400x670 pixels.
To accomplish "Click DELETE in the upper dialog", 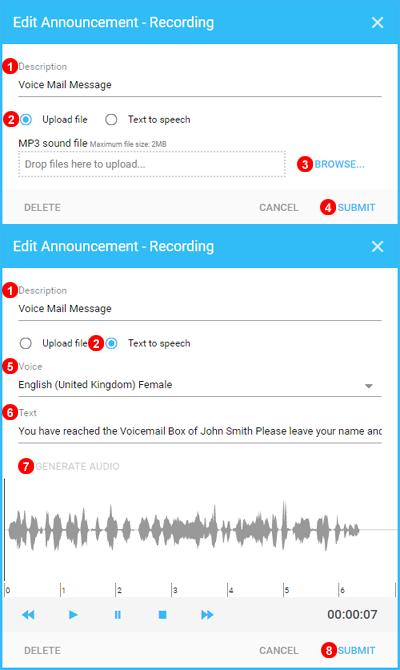I will click(x=42, y=208).
